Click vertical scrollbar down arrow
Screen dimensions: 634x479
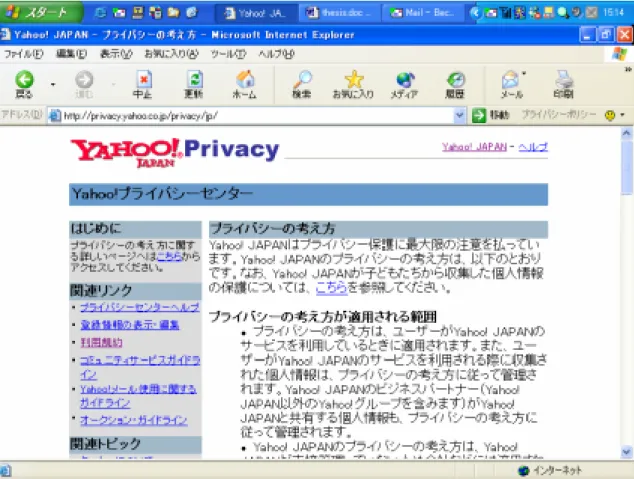(627, 452)
